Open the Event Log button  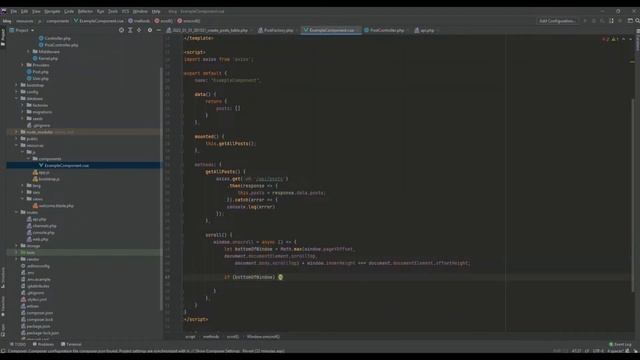click(620, 344)
